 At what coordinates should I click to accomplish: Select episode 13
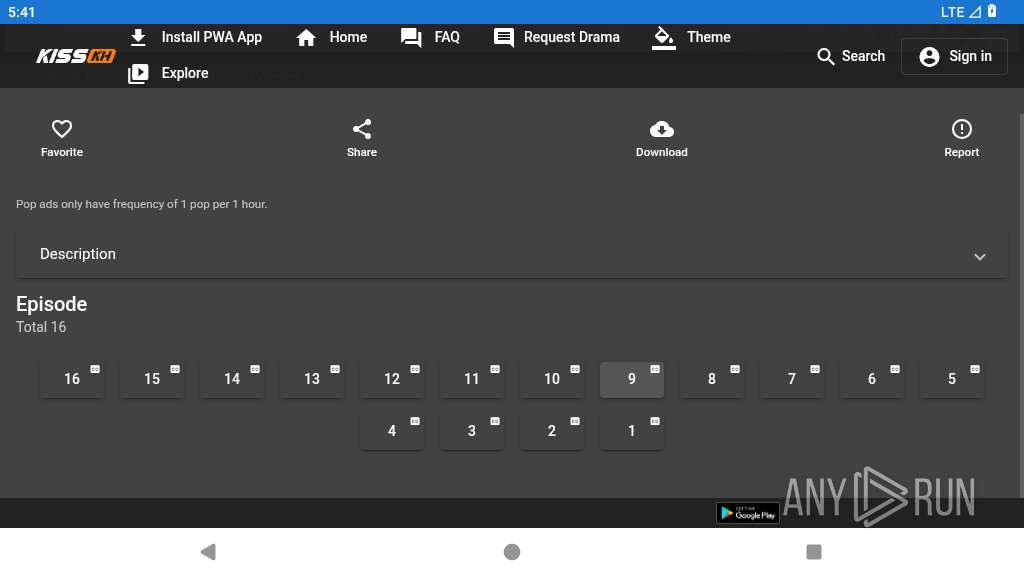click(312, 379)
